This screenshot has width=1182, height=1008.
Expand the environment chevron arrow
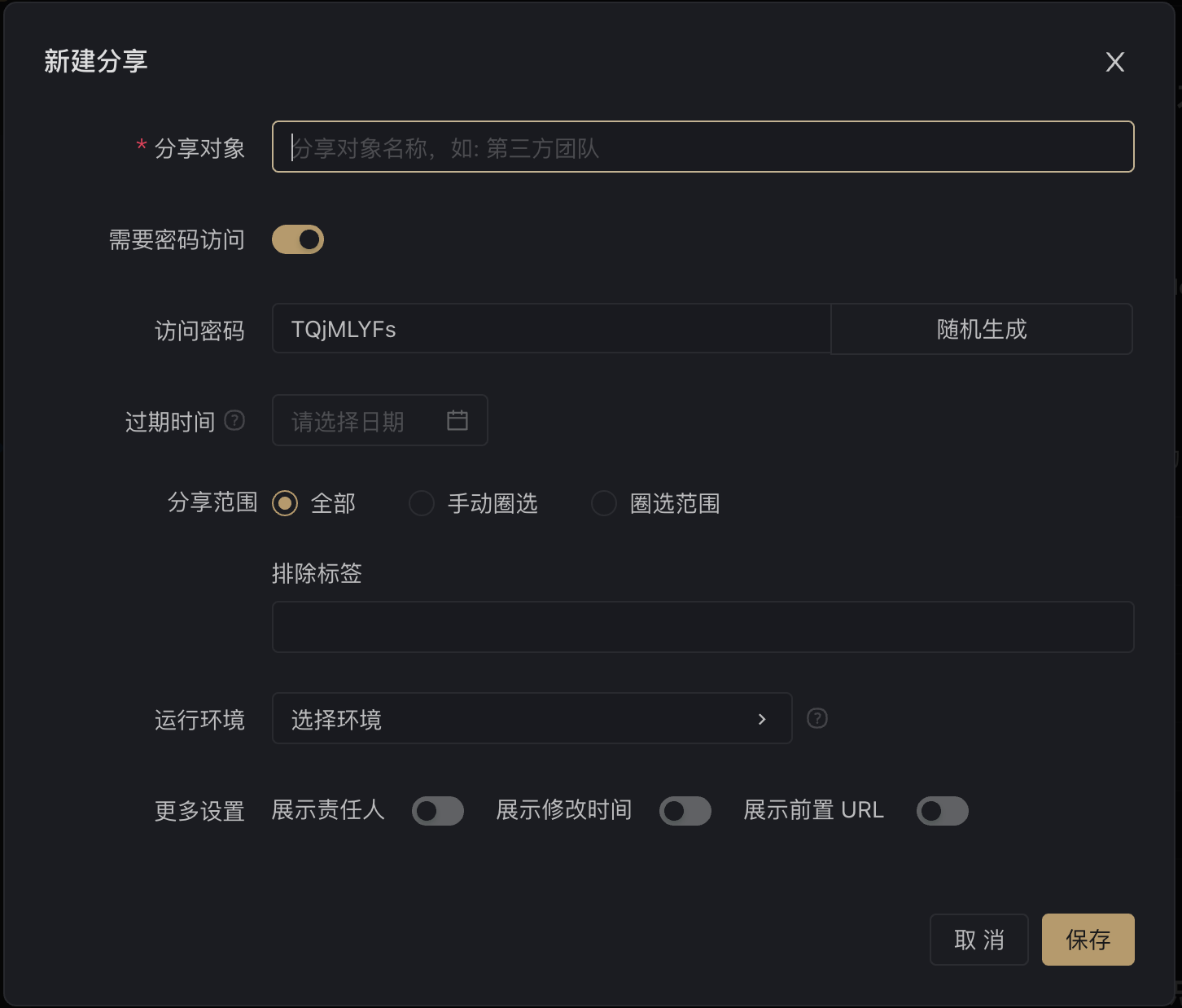pos(762,718)
